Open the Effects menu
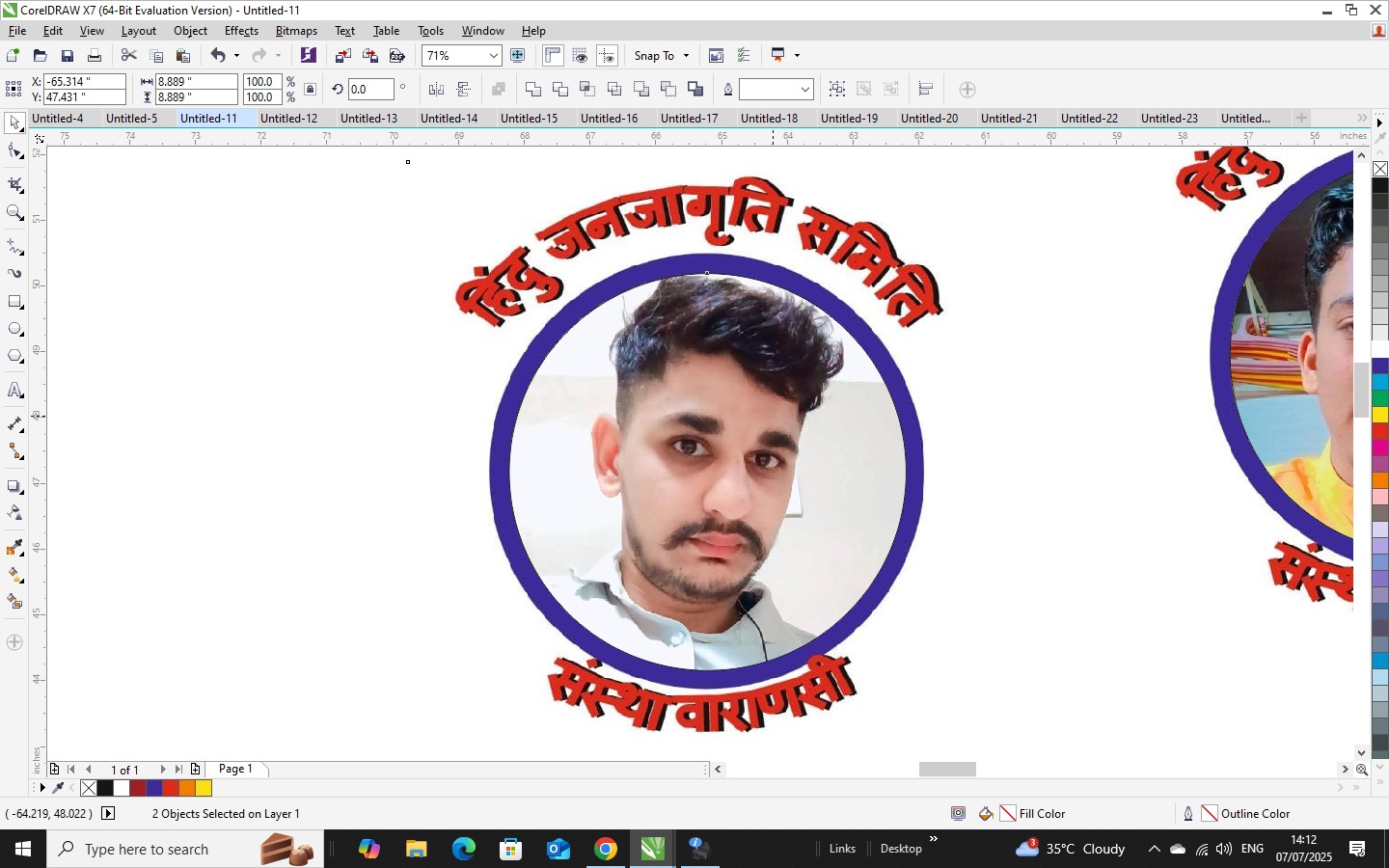 point(241,31)
